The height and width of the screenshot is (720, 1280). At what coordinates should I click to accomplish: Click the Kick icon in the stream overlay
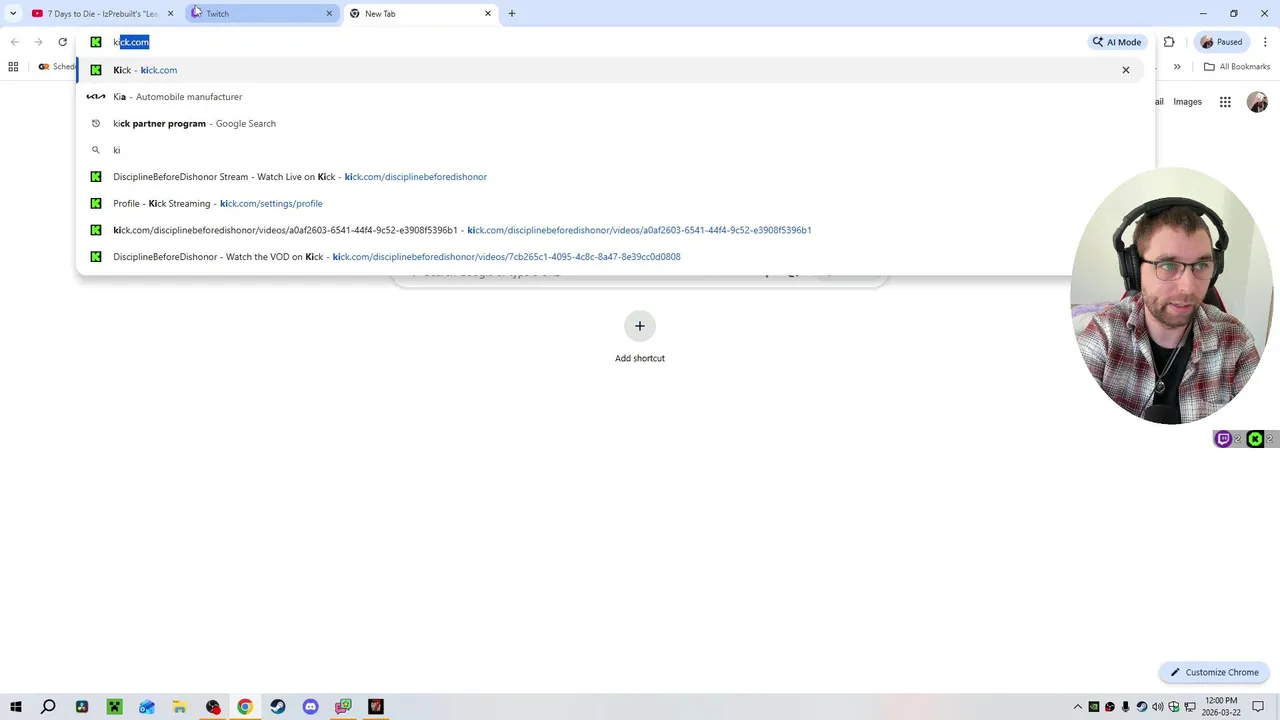coord(1255,439)
